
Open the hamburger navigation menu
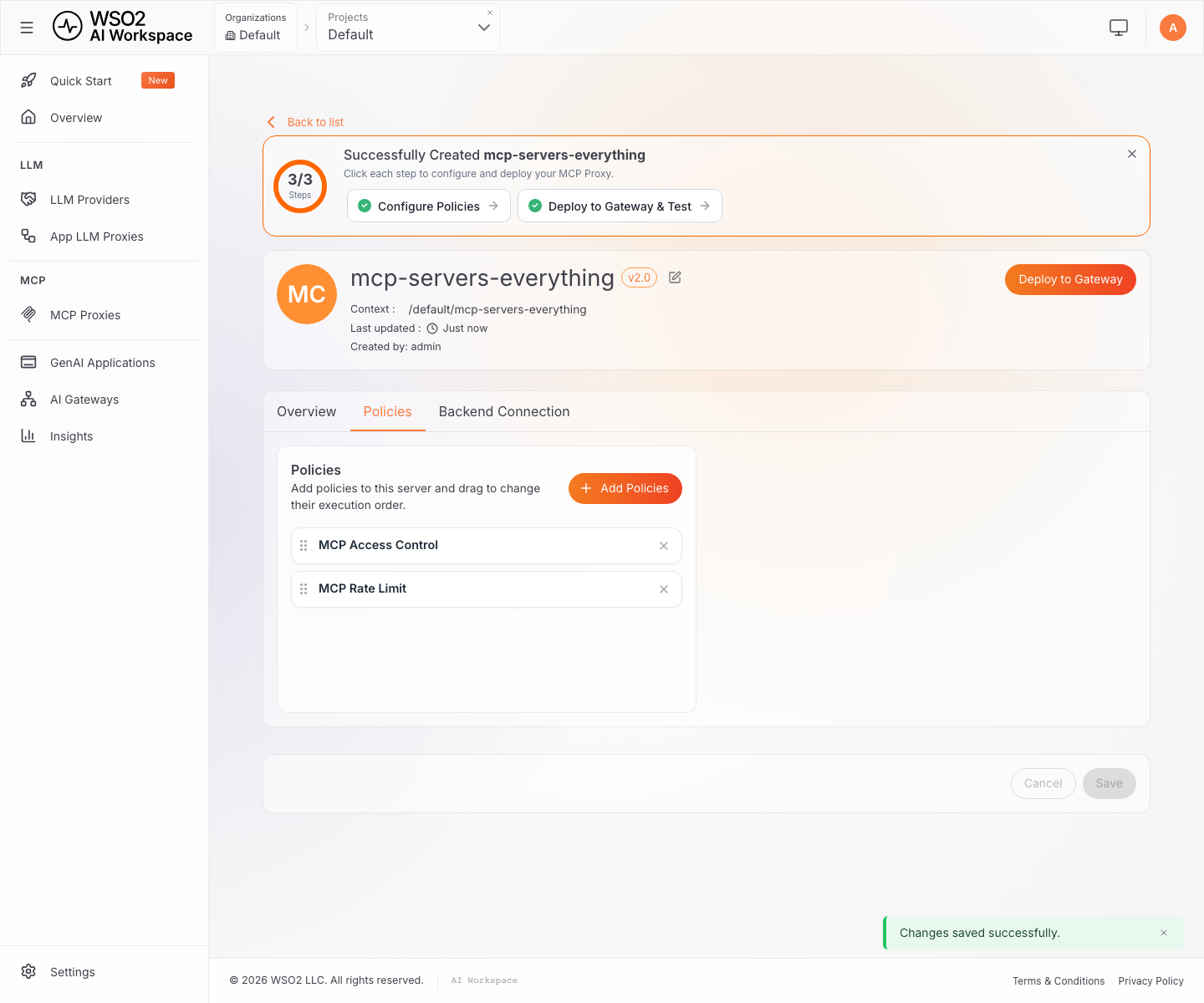27,28
